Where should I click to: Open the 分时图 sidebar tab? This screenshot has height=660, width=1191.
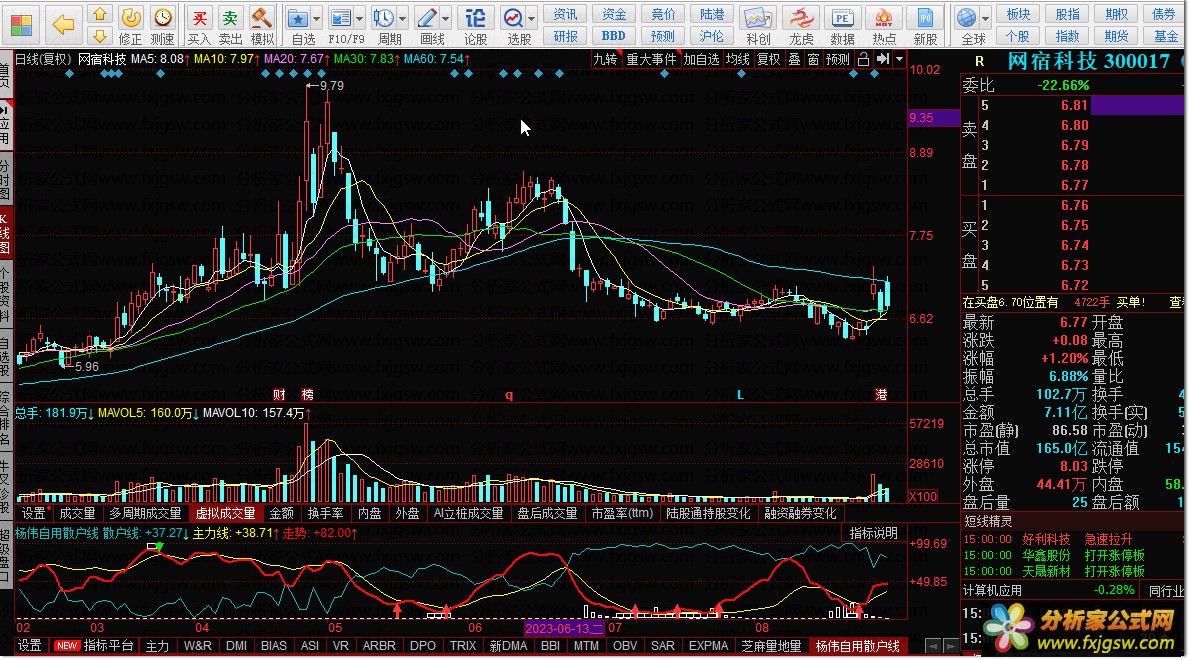[x=5, y=178]
